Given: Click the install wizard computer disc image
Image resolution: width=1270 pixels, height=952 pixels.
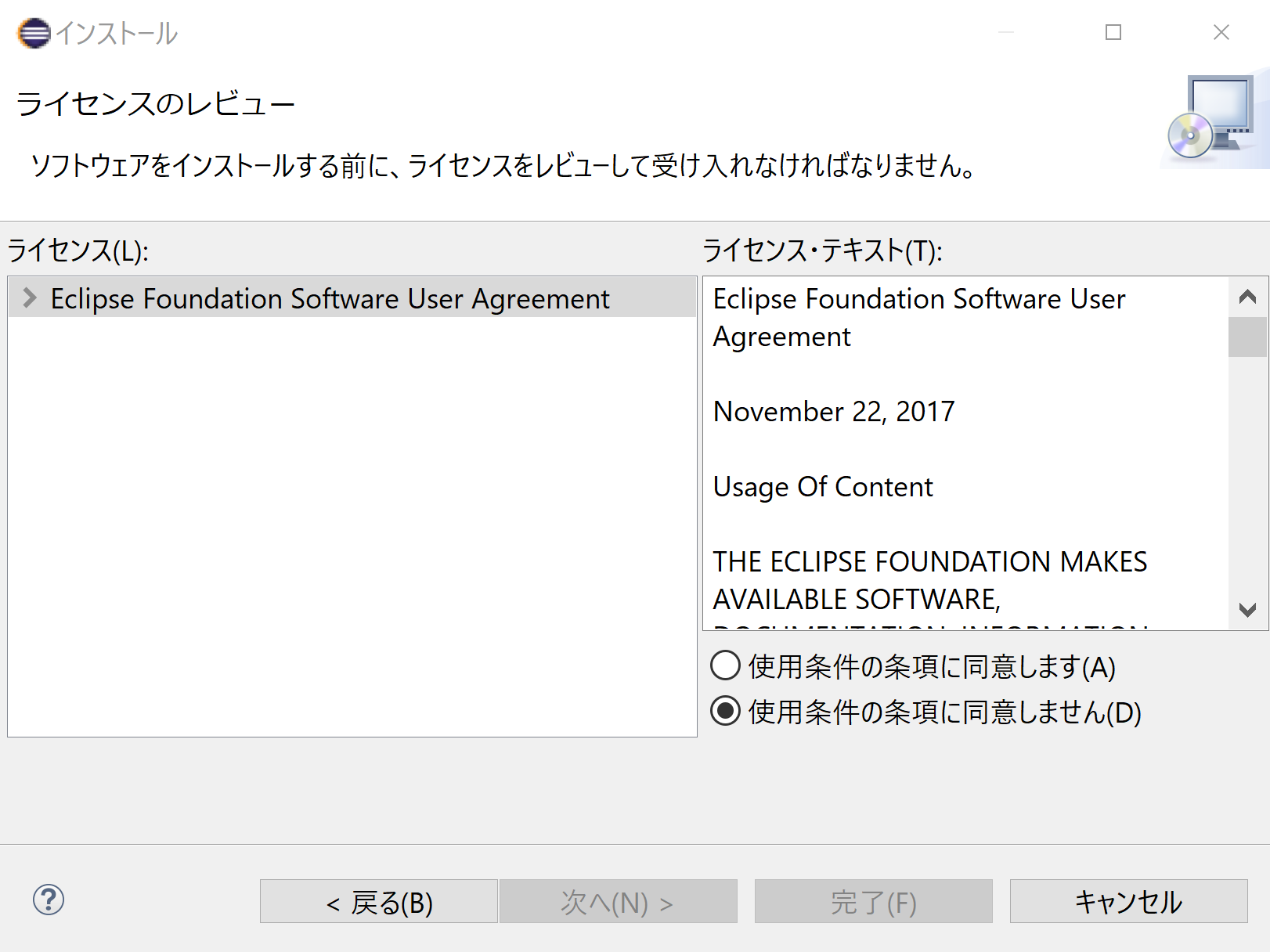Looking at the screenshot, I should point(1214,118).
